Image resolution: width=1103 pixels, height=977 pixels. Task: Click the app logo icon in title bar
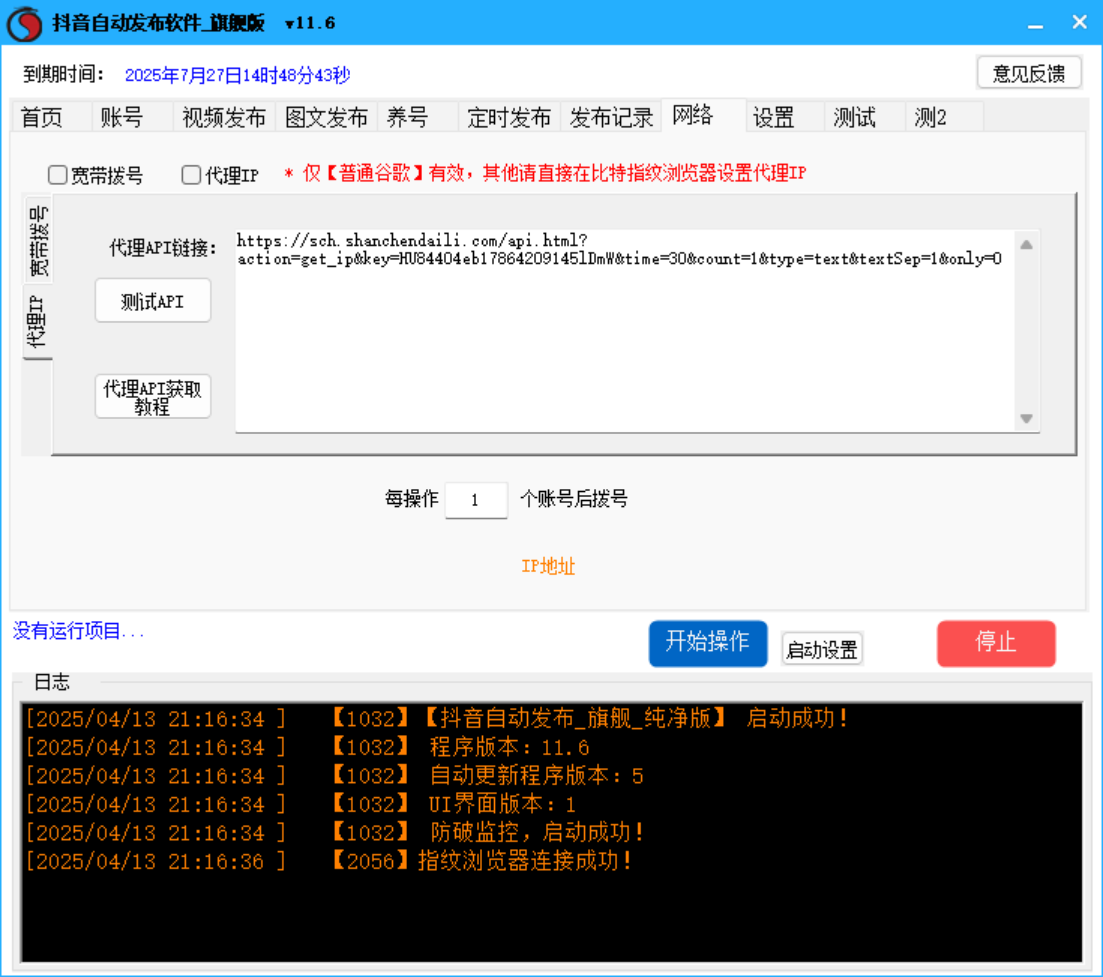25,23
